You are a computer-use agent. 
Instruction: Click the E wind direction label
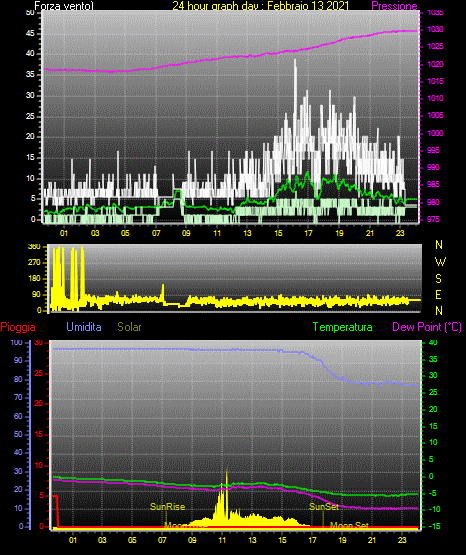(438, 294)
